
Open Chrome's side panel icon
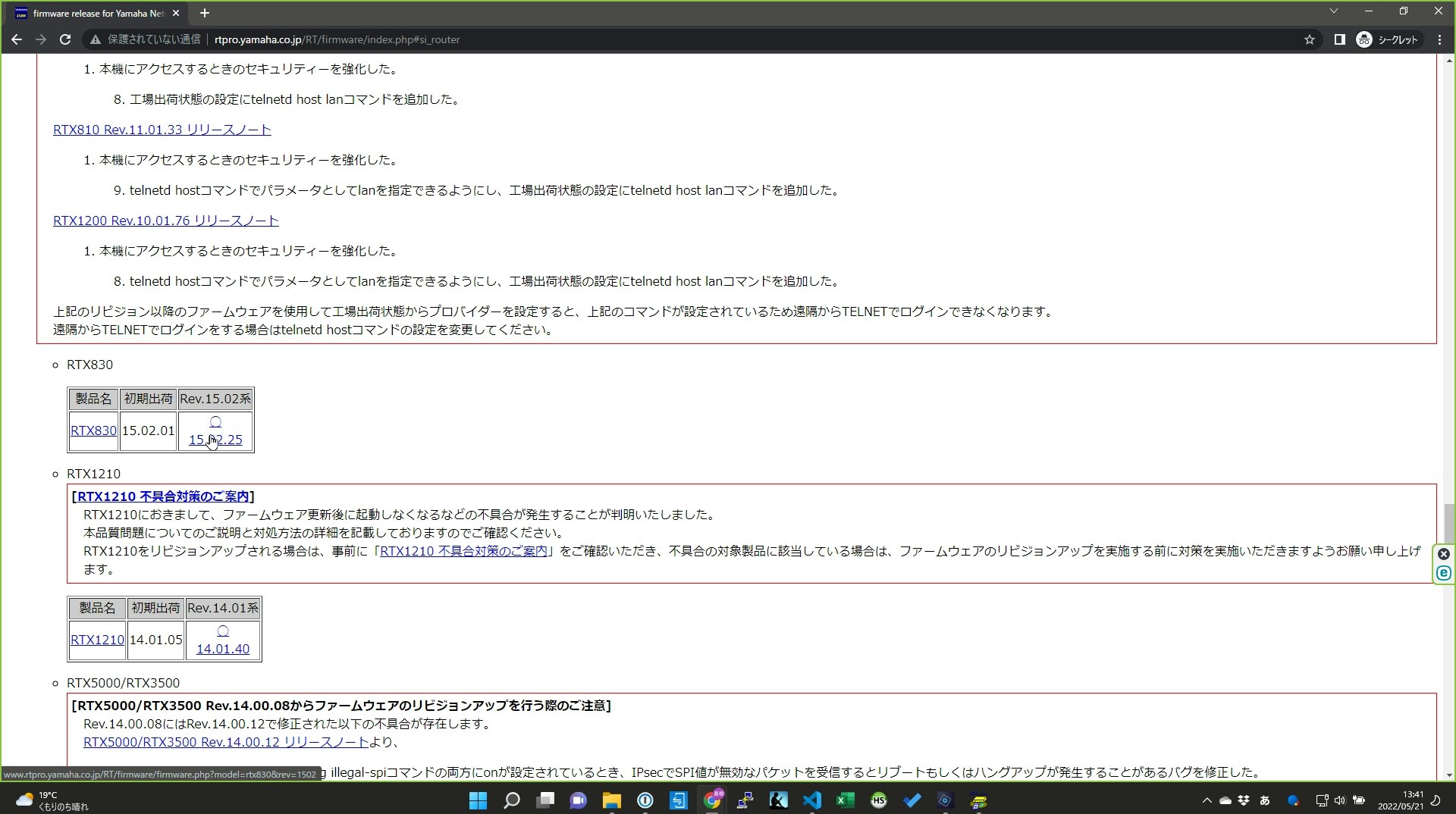pyautogui.click(x=1339, y=39)
